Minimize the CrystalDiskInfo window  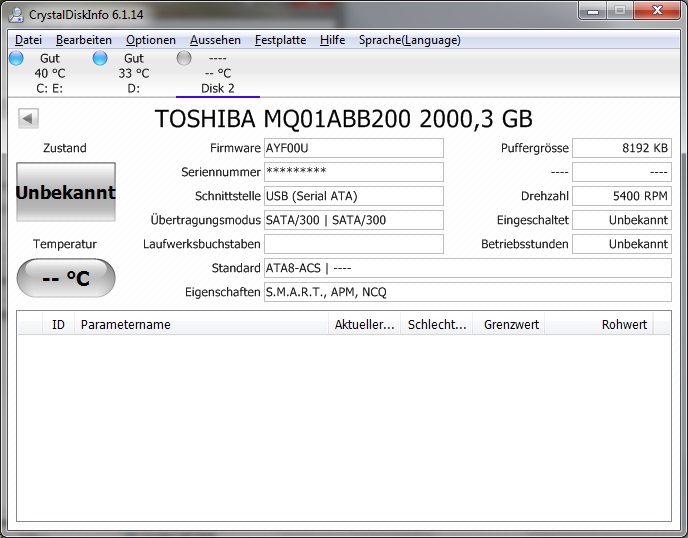[x=592, y=11]
